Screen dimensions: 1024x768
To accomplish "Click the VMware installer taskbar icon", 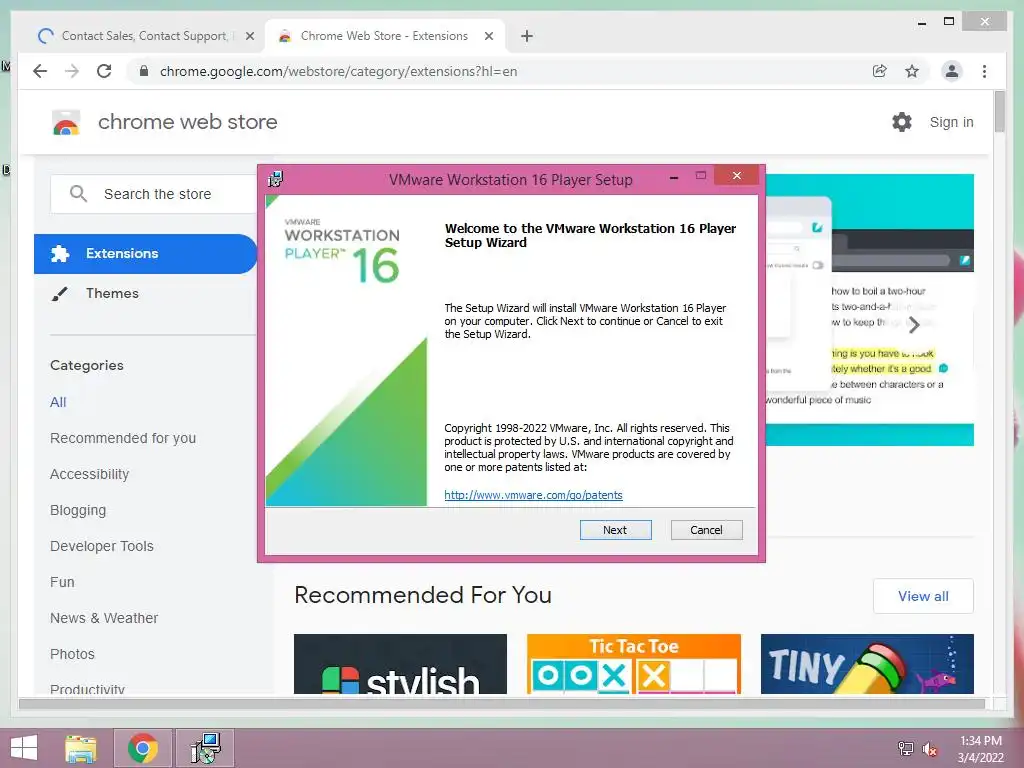I will (x=205, y=748).
